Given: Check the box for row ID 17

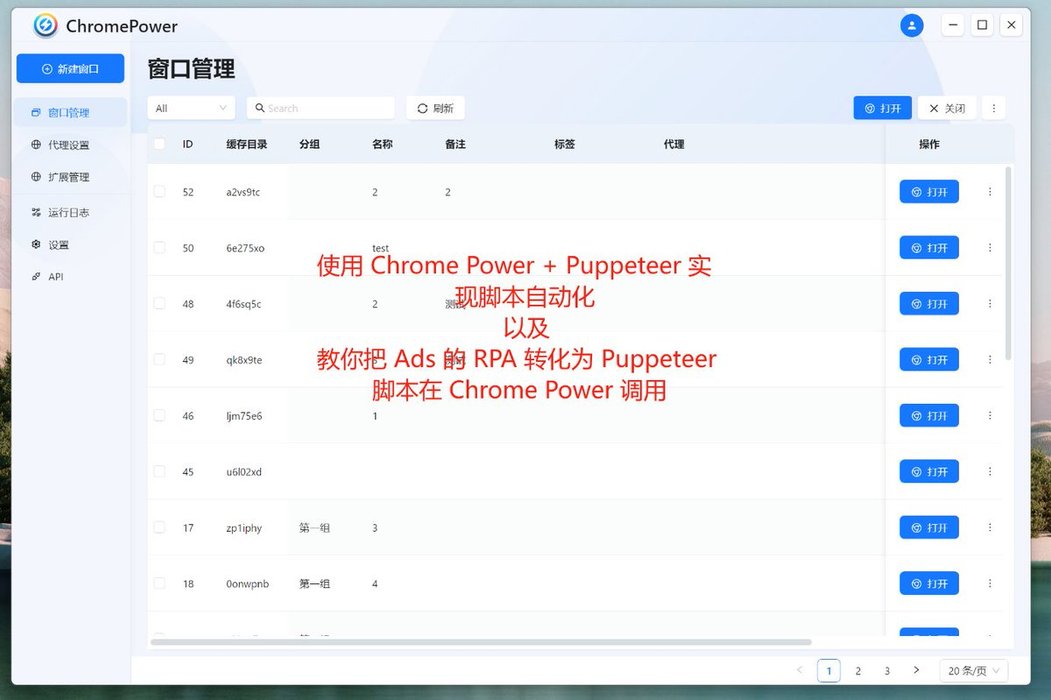Looking at the screenshot, I should [x=160, y=528].
